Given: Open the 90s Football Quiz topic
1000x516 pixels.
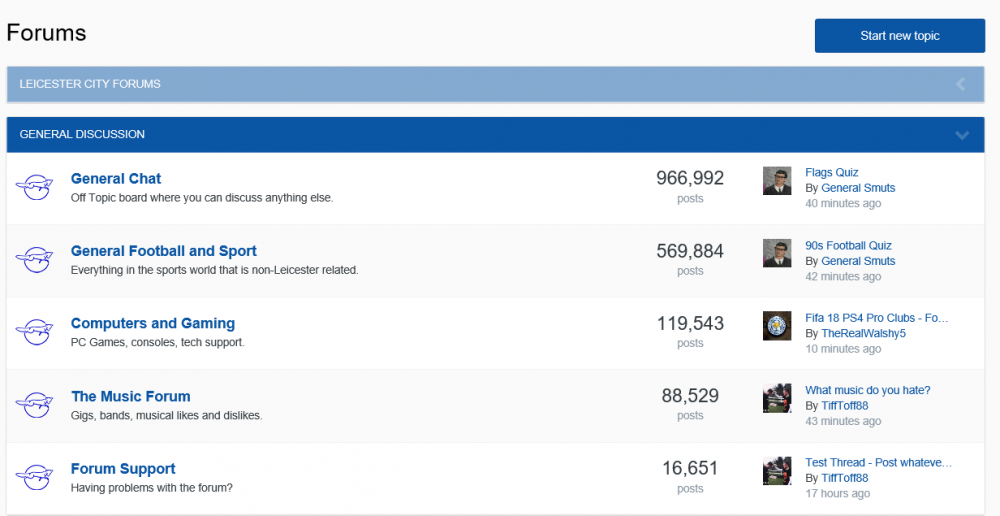Looking at the screenshot, I should [848, 246].
